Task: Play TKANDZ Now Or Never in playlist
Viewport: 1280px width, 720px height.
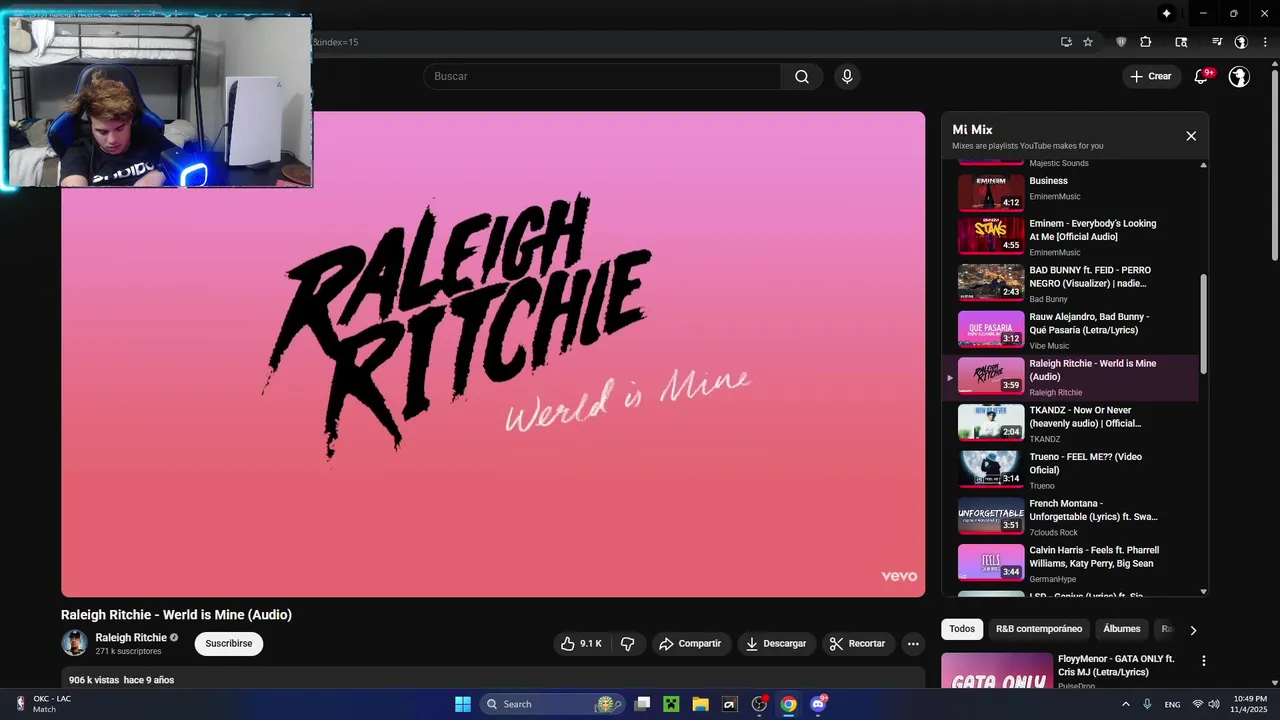Action: point(1072,424)
